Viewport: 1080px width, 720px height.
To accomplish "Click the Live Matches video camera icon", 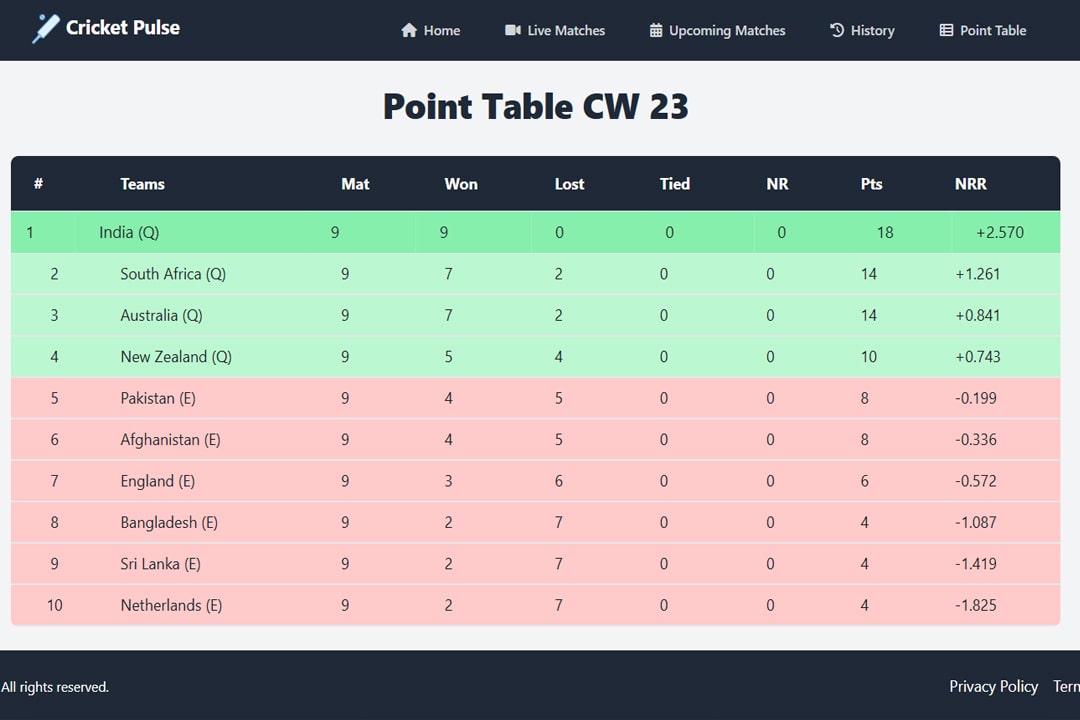I will (513, 31).
